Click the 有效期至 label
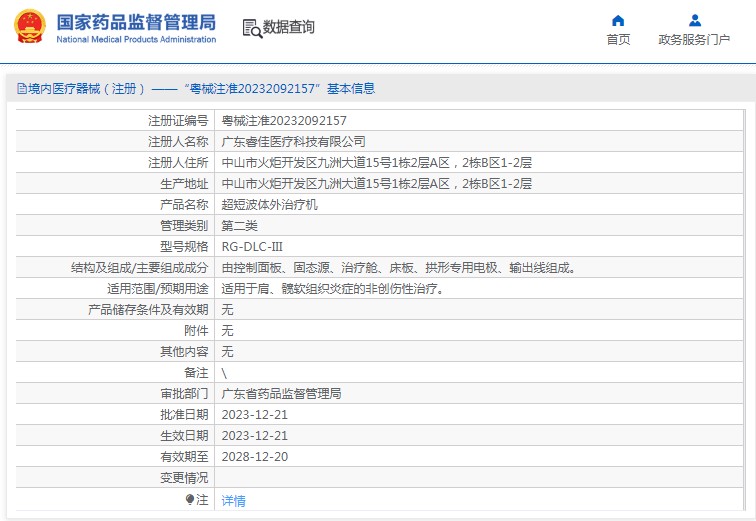This screenshot has height=521, width=756. point(184,457)
